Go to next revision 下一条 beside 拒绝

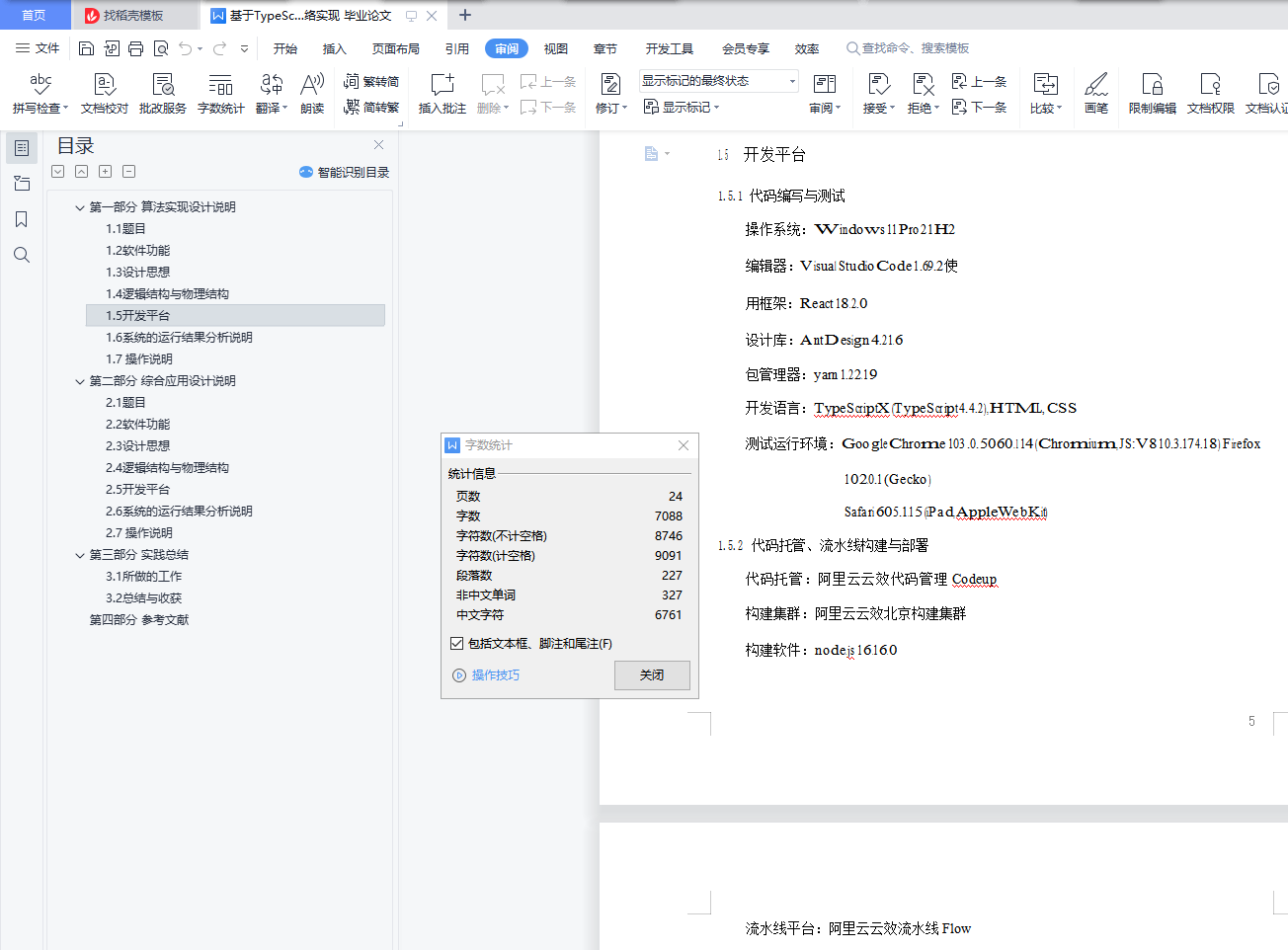point(980,107)
